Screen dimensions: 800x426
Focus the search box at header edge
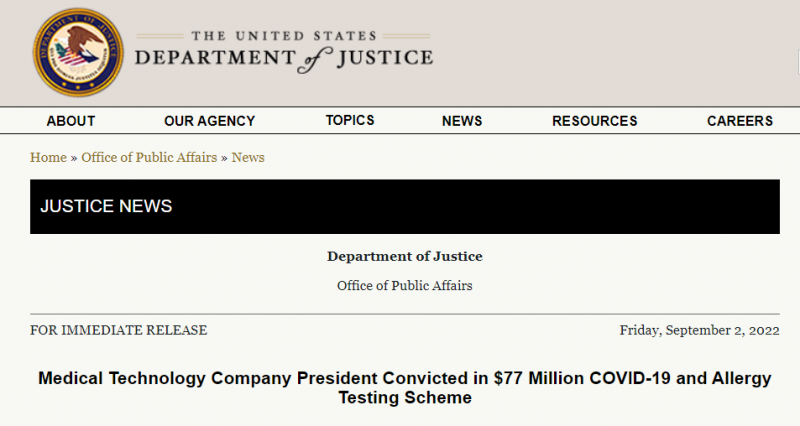798,62
